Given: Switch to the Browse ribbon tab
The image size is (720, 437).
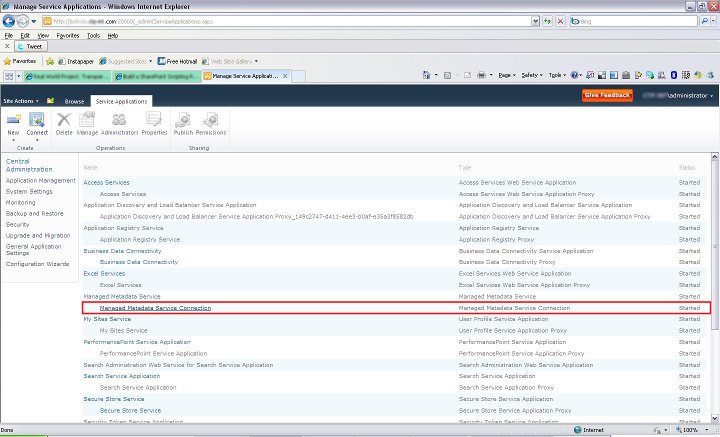Looking at the screenshot, I should (x=74, y=101).
